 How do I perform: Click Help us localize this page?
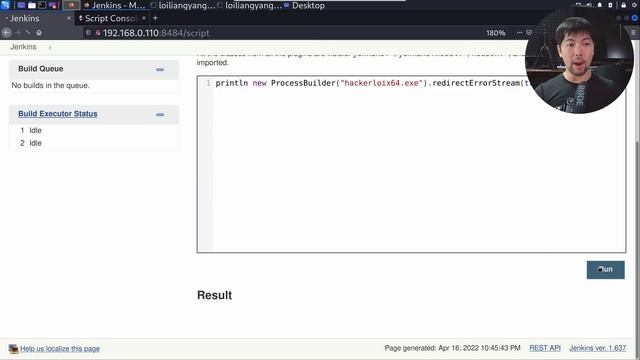(60, 349)
